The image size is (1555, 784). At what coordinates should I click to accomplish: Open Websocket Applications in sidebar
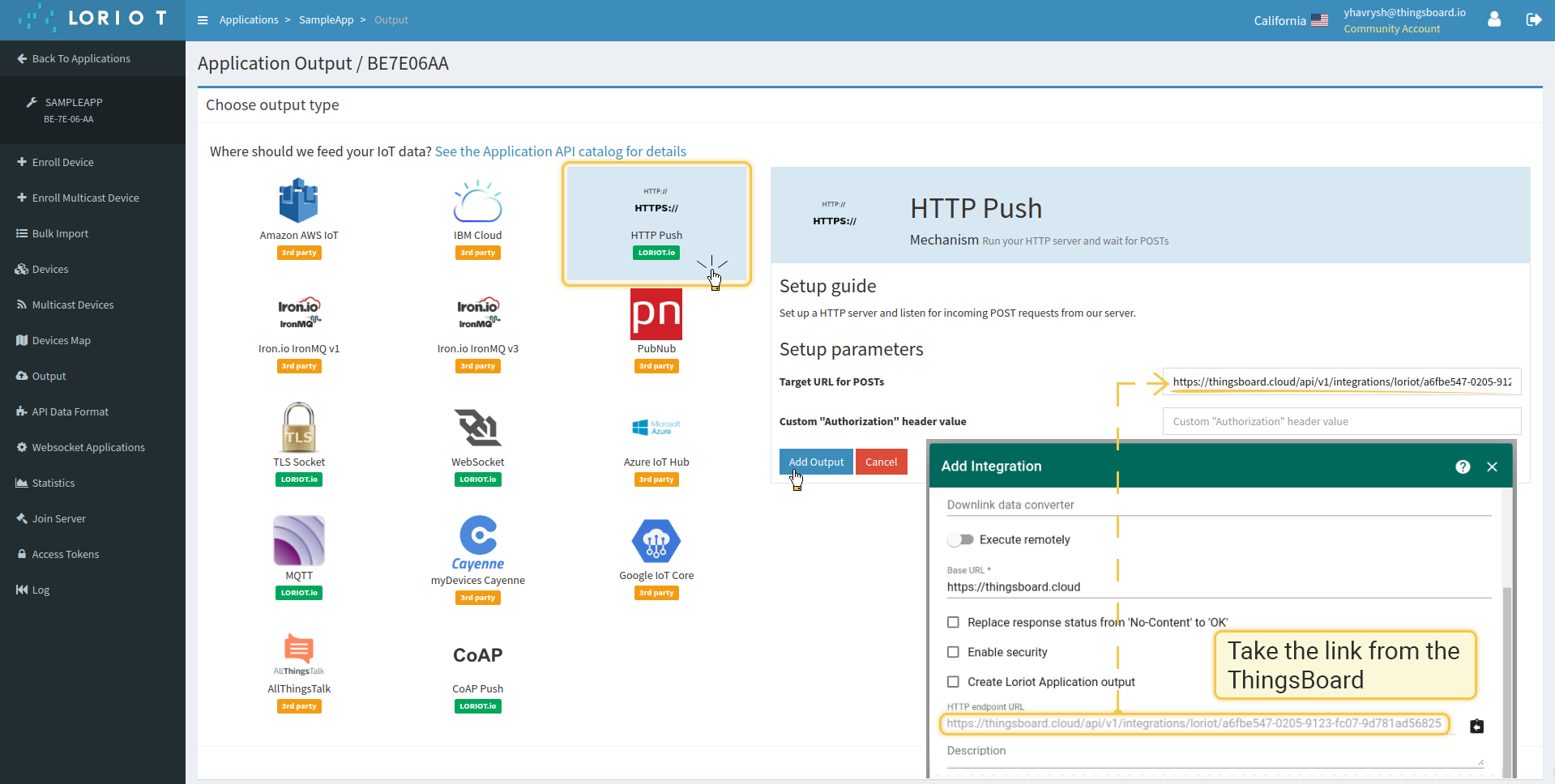[92, 447]
